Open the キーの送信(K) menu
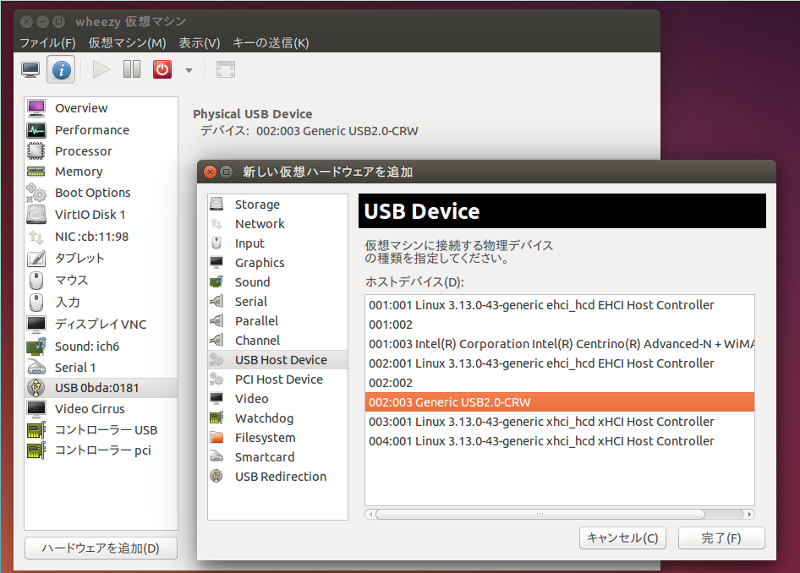800x573 pixels. [270, 43]
